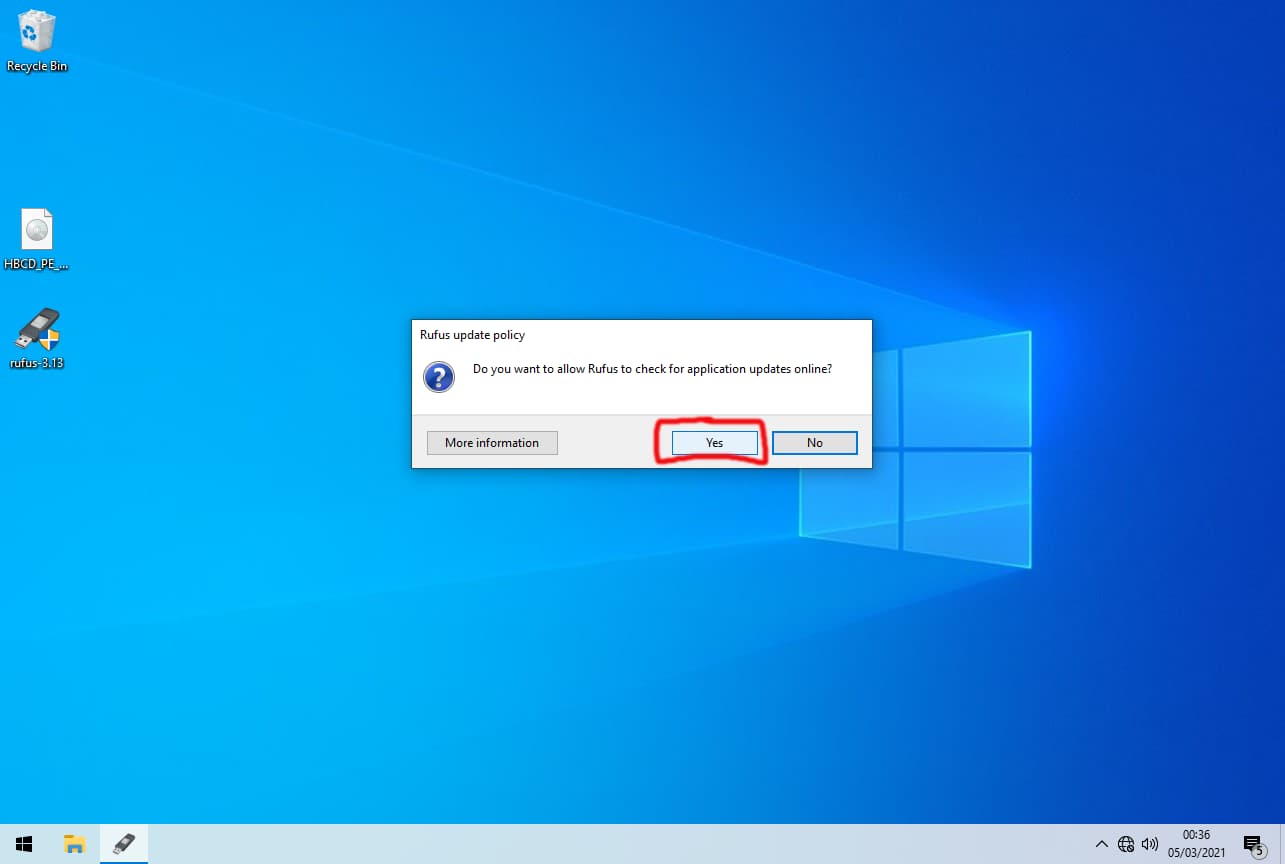The width and height of the screenshot is (1285, 864).
Task: Click the 'Rufus update policy' dialog title
Action: (x=472, y=335)
